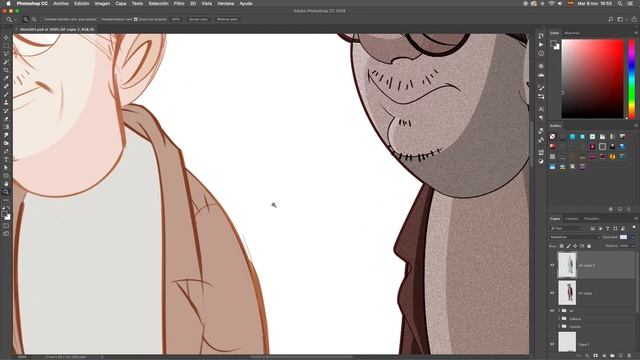Open the workspace switcher in options bar
This screenshot has width=640, height=360.
click(x=621, y=19)
